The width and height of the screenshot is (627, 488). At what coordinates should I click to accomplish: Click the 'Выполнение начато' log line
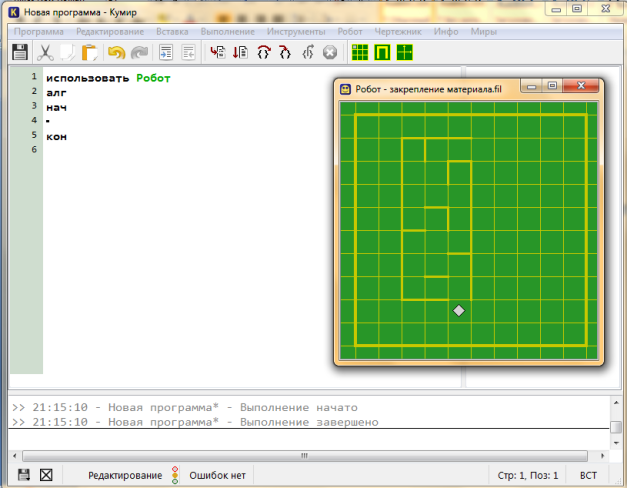point(185,407)
